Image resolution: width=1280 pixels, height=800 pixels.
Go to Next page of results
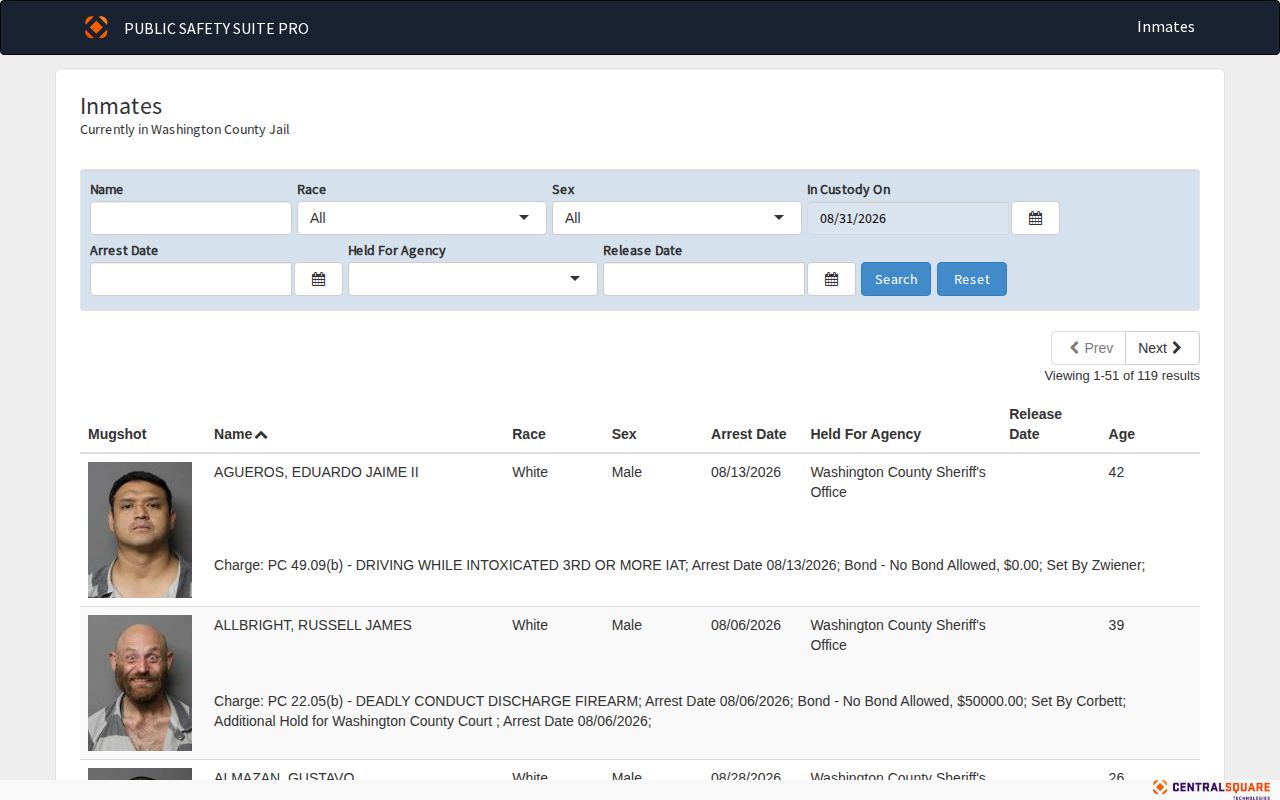point(1162,348)
